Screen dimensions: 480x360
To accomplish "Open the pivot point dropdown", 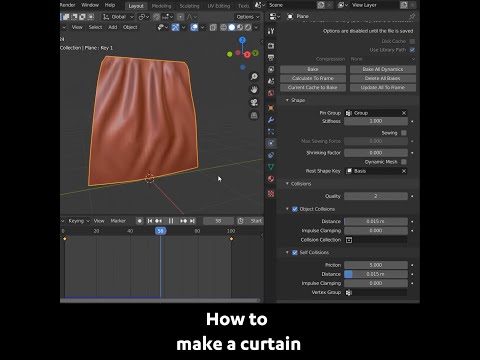I will point(144,17).
